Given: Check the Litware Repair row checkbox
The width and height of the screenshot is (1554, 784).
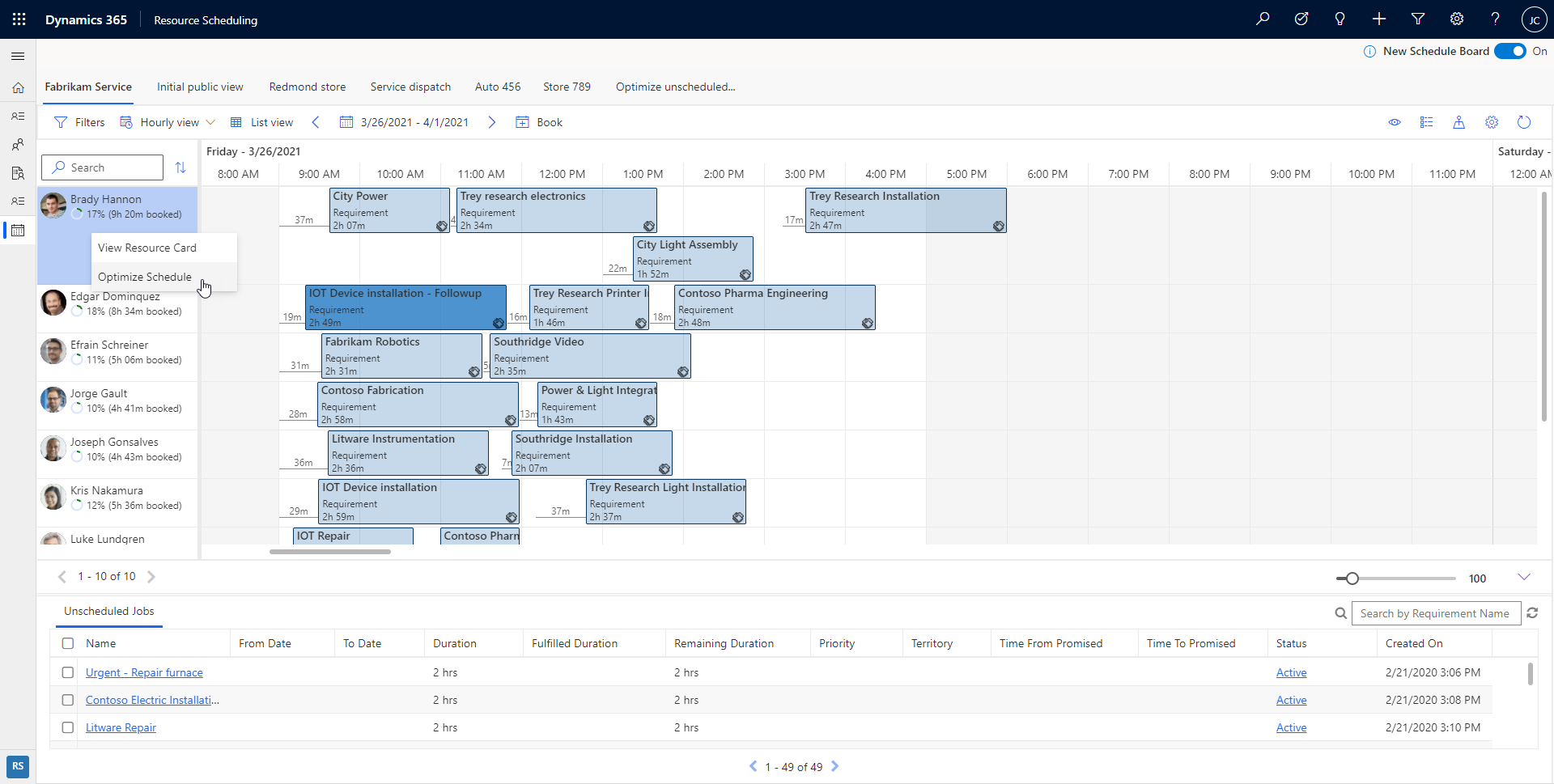Looking at the screenshot, I should [68, 727].
